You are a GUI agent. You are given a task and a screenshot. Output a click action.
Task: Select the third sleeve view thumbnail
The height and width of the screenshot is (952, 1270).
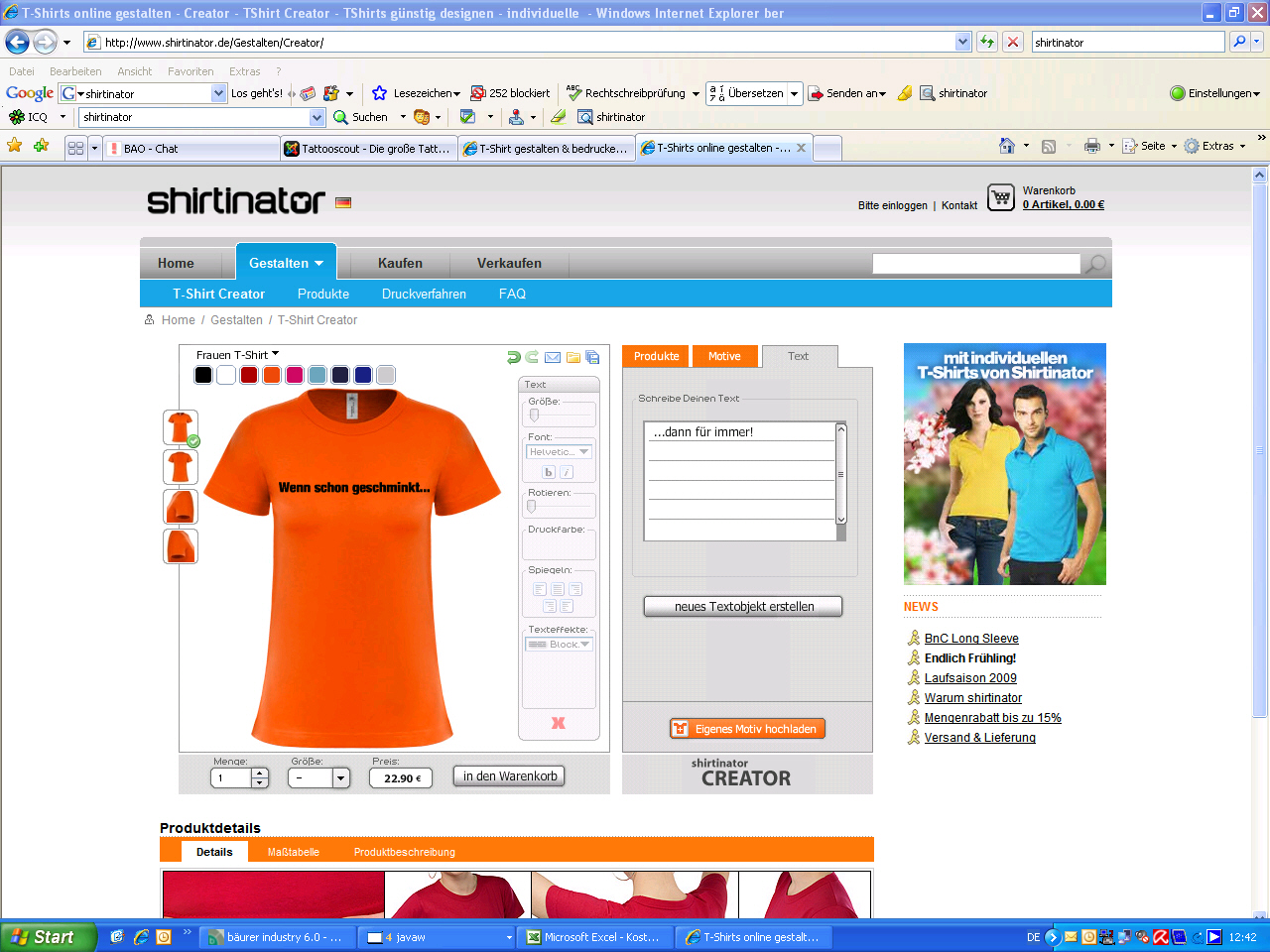click(181, 507)
